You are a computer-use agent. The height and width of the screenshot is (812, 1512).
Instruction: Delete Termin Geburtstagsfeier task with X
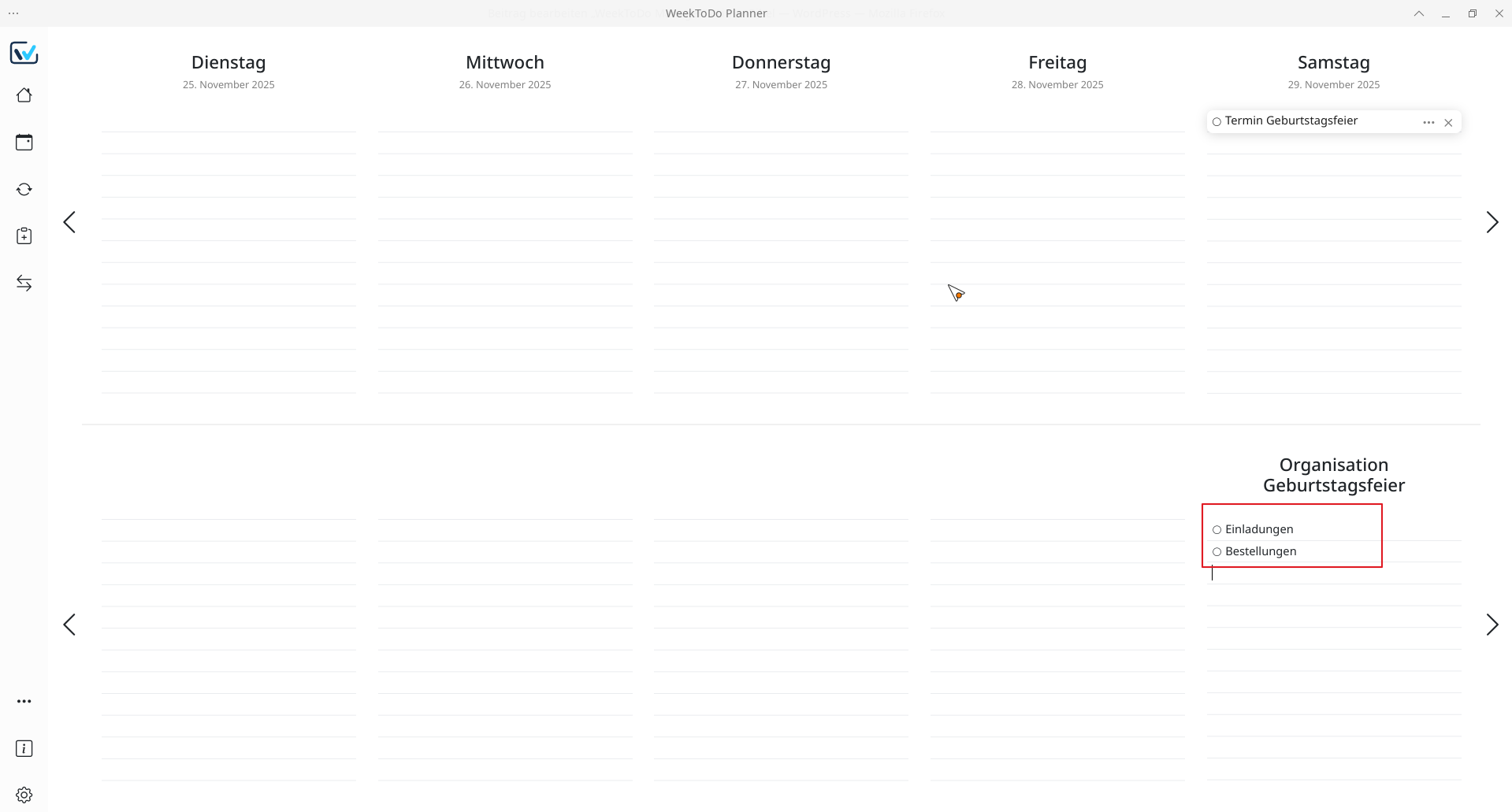pyautogui.click(x=1448, y=123)
